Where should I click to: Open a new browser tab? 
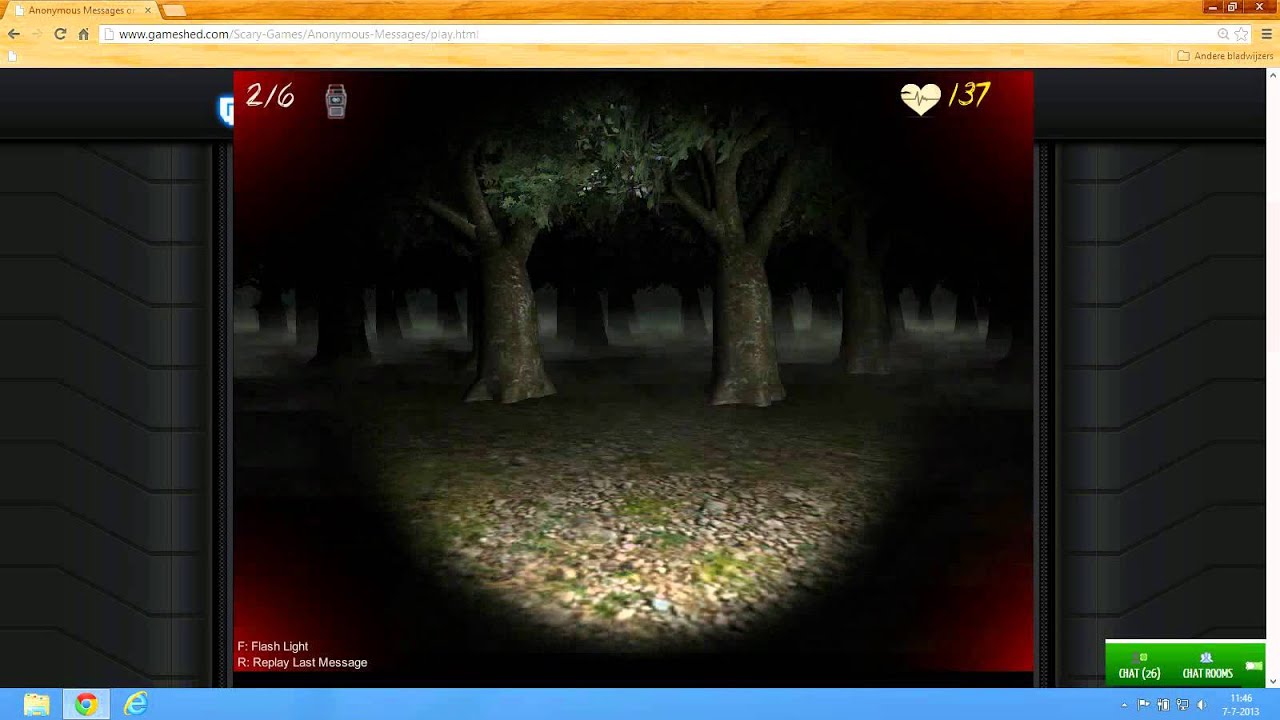173,10
